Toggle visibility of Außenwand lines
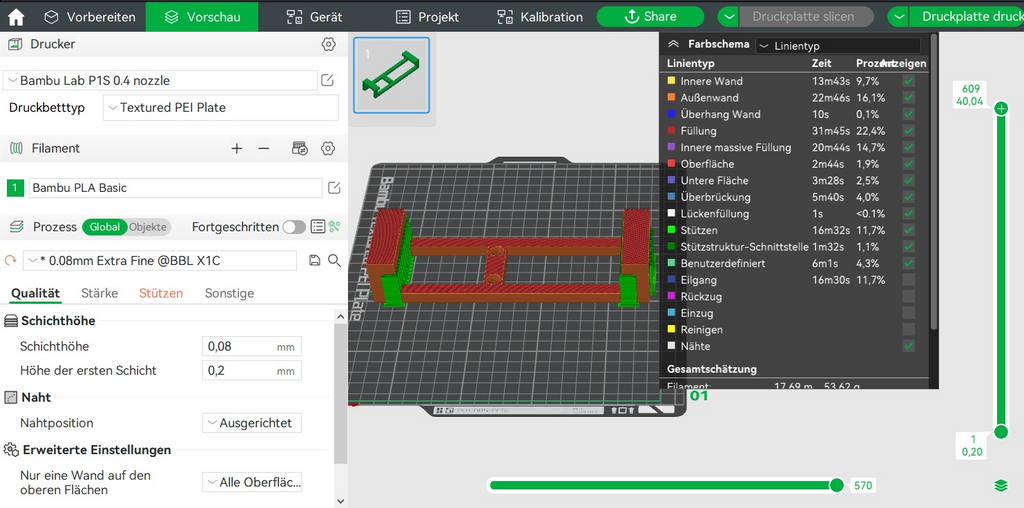Image resolution: width=1024 pixels, height=508 pixels. click(908, 97)
